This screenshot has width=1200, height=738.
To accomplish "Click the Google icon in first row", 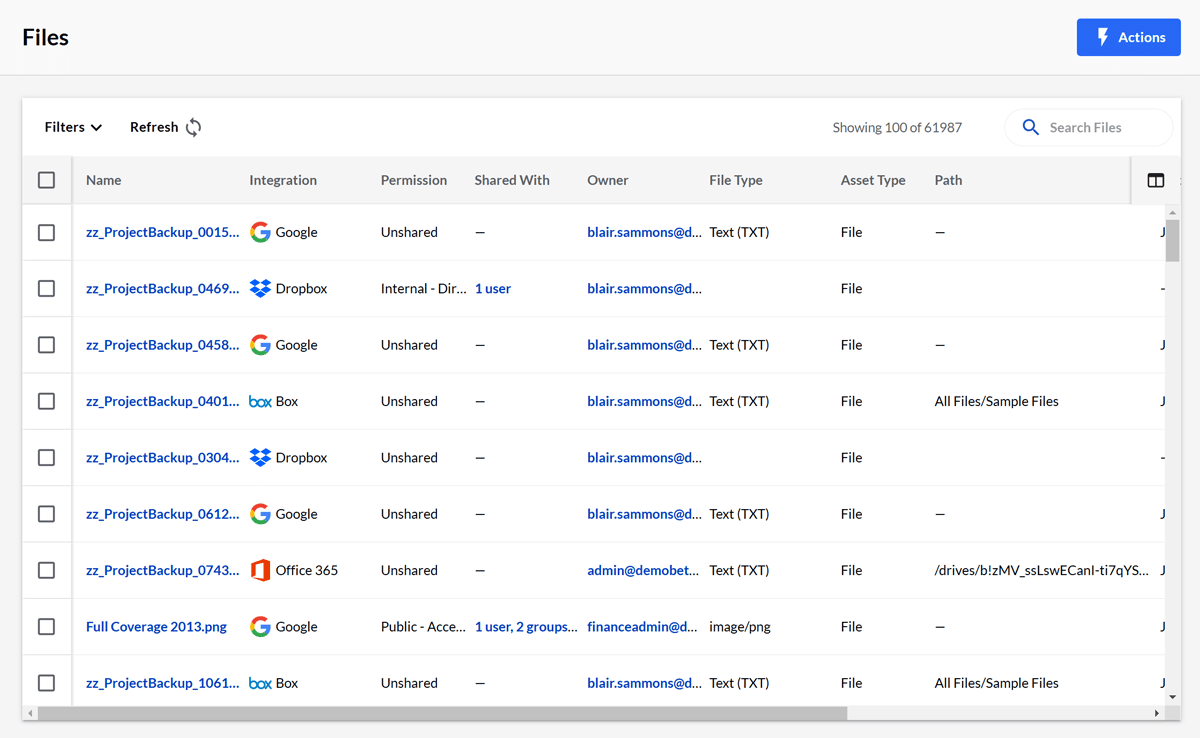I will pyautogui.click(x=260, y=232).
